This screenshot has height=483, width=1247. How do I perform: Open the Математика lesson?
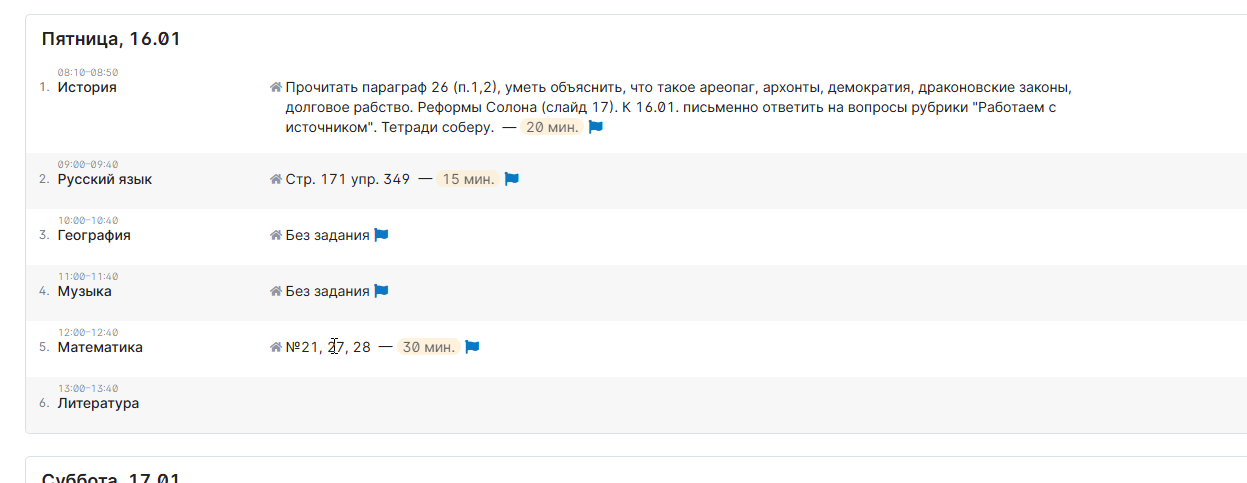100,347
